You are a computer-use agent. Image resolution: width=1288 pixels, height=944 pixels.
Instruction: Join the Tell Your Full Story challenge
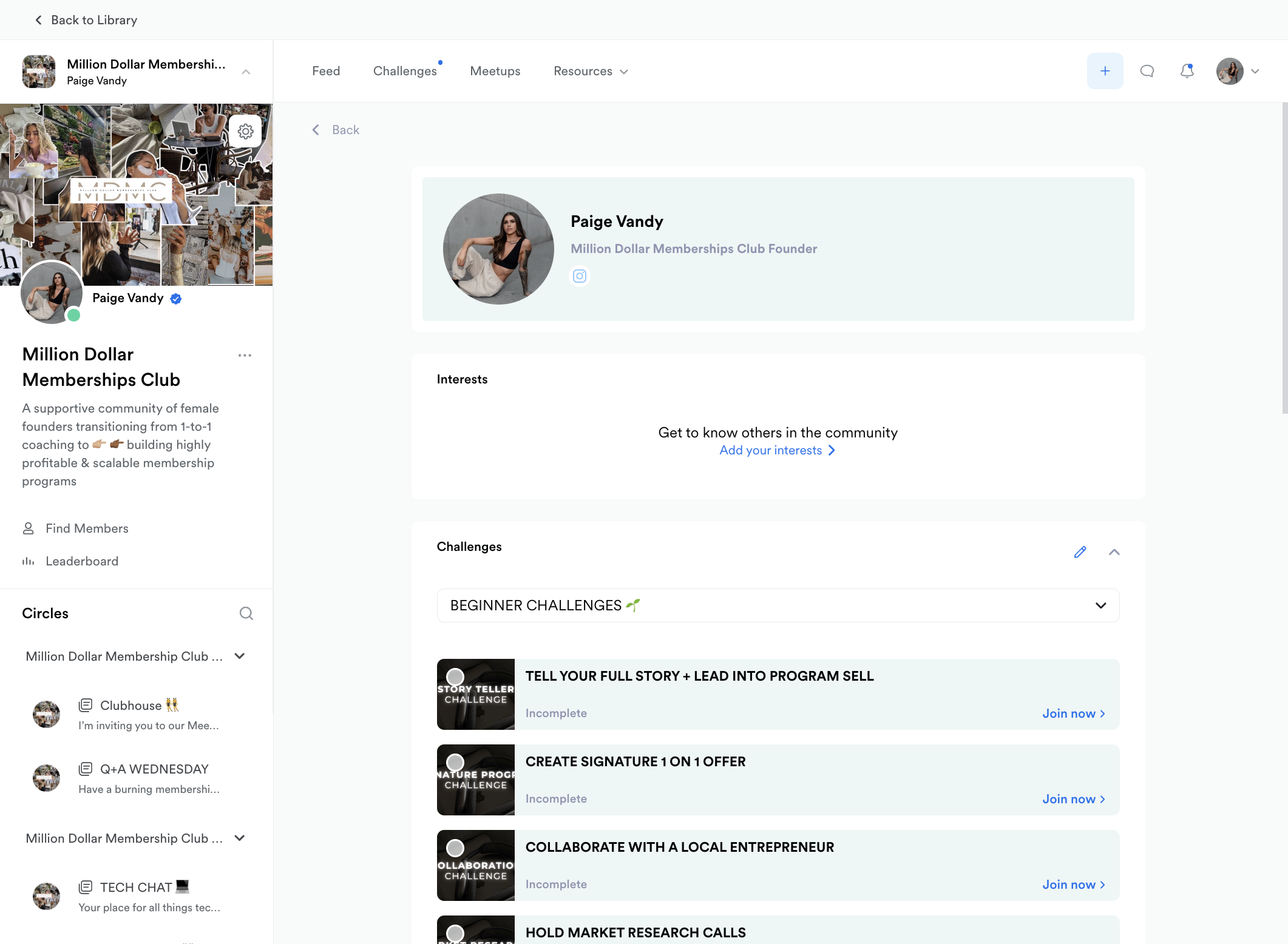(1073, 713)
